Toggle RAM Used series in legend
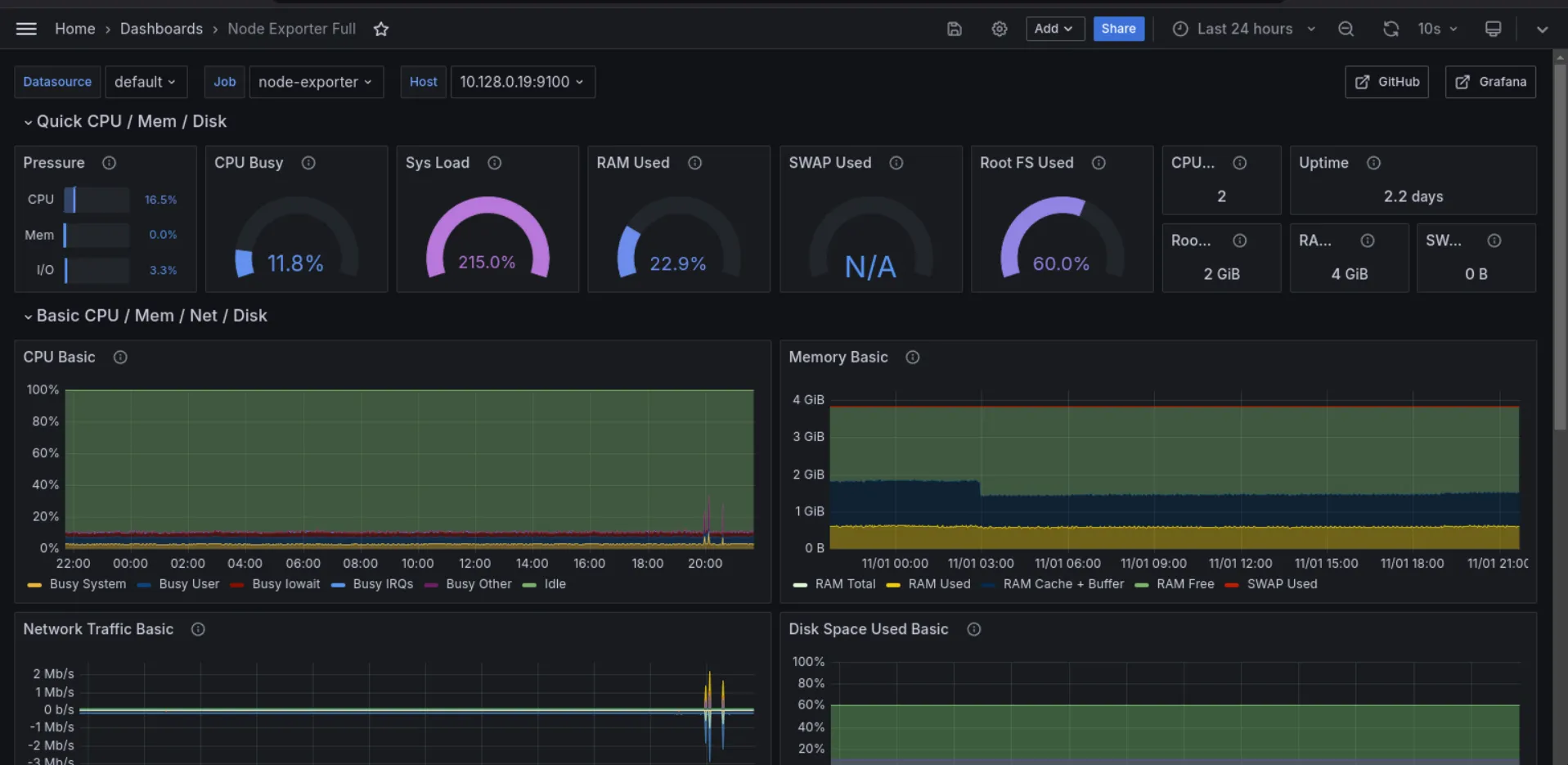 [938, 584]
